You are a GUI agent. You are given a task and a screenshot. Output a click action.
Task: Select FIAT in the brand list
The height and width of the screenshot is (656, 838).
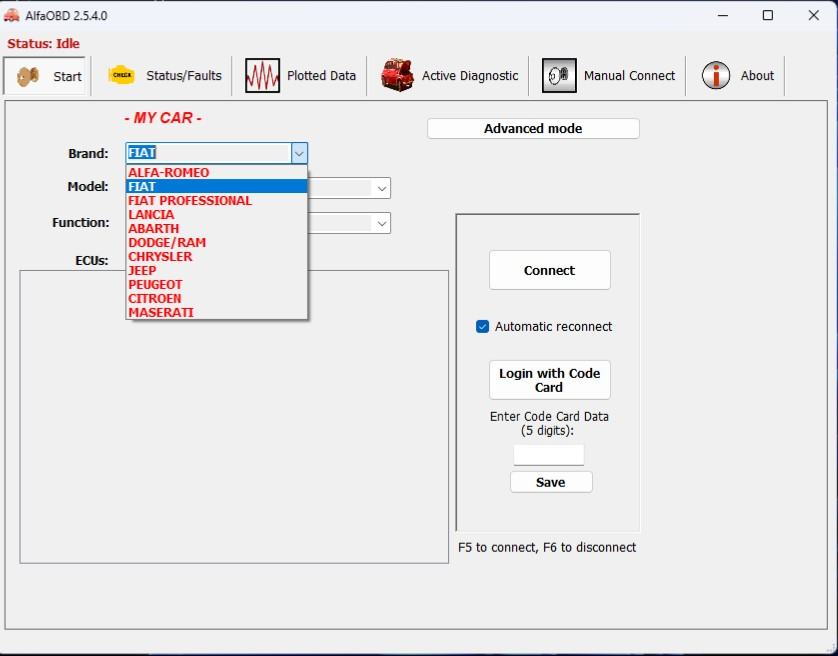coord(216,187)
